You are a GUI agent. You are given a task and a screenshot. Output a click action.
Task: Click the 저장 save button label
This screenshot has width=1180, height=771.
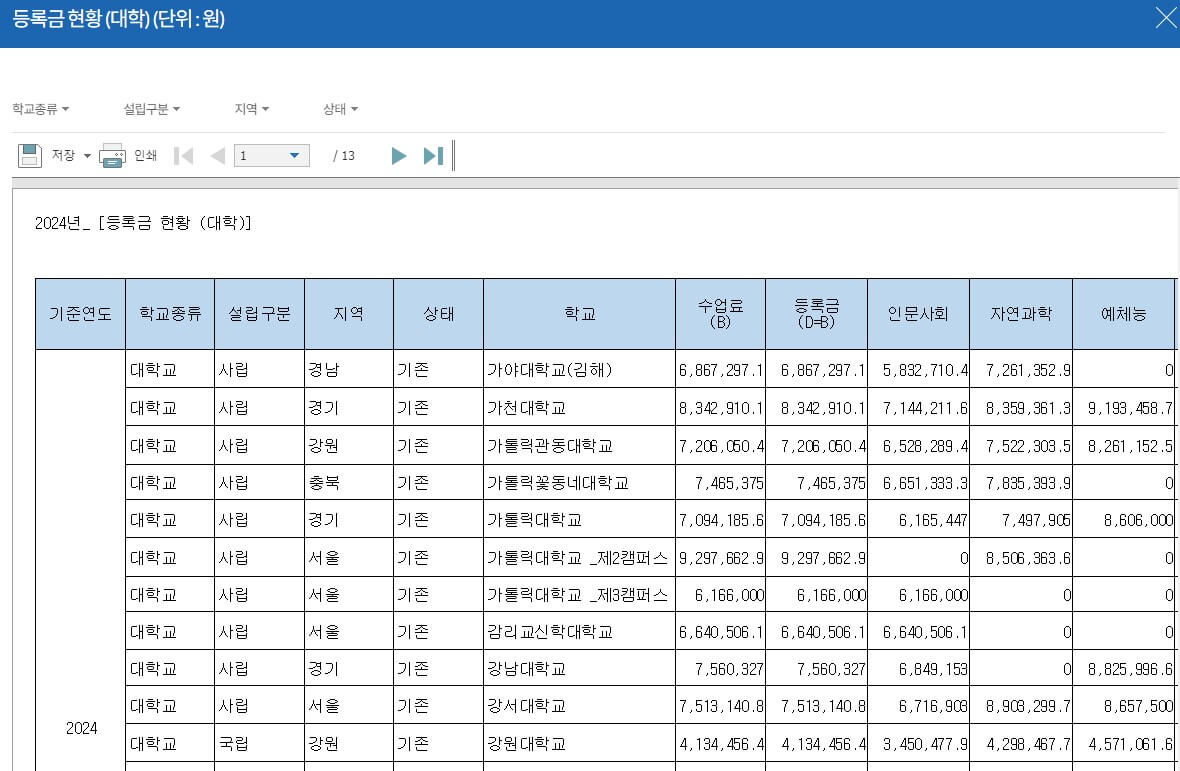click(62, 155)
